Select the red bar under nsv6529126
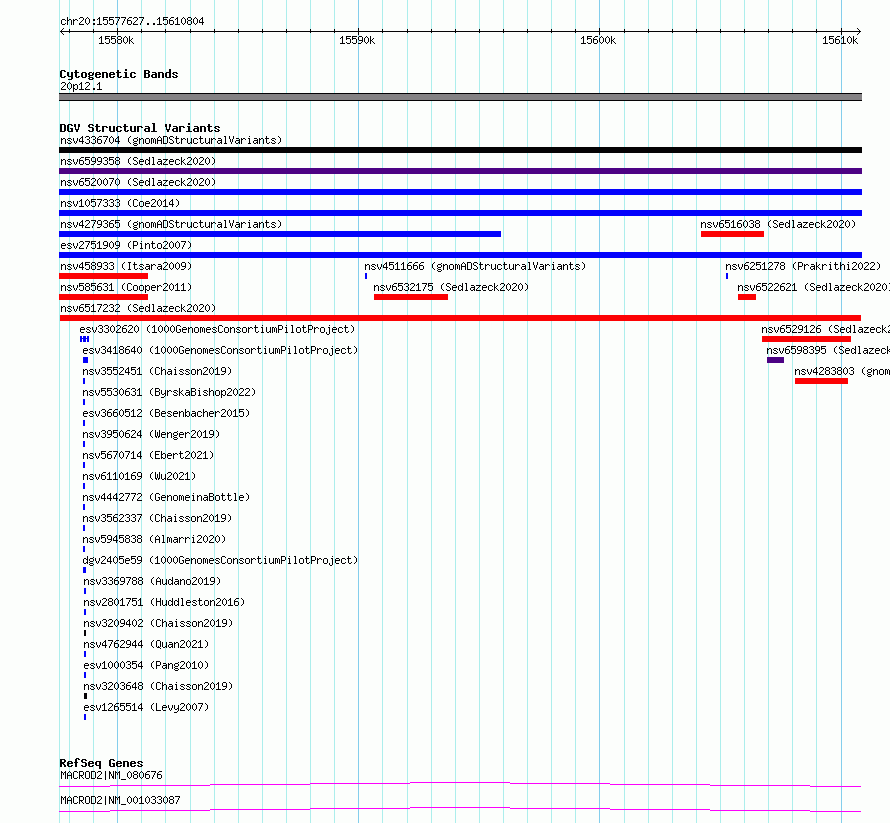 click(807, 339)
